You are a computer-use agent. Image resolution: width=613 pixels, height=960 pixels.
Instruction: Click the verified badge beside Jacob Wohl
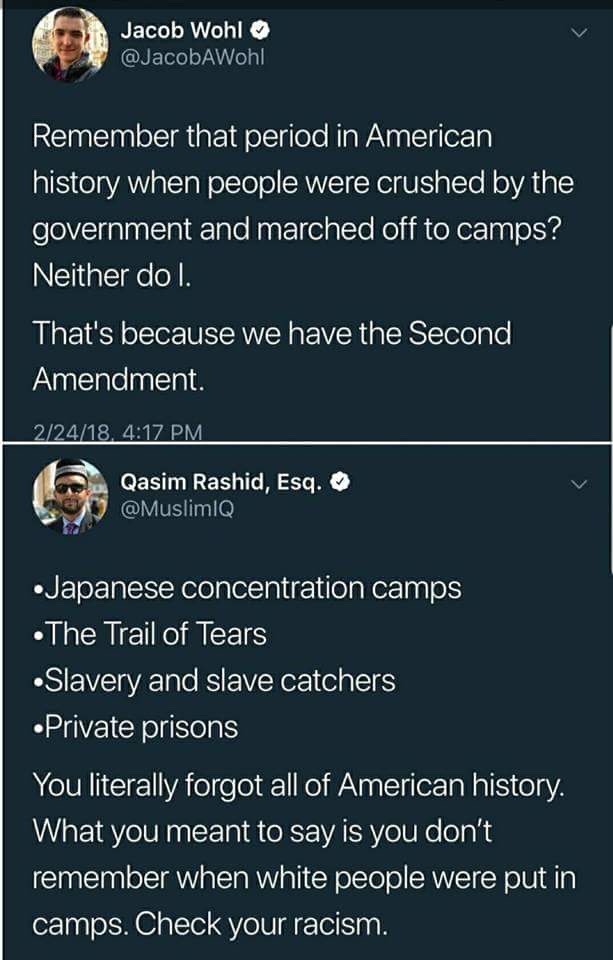258,31
